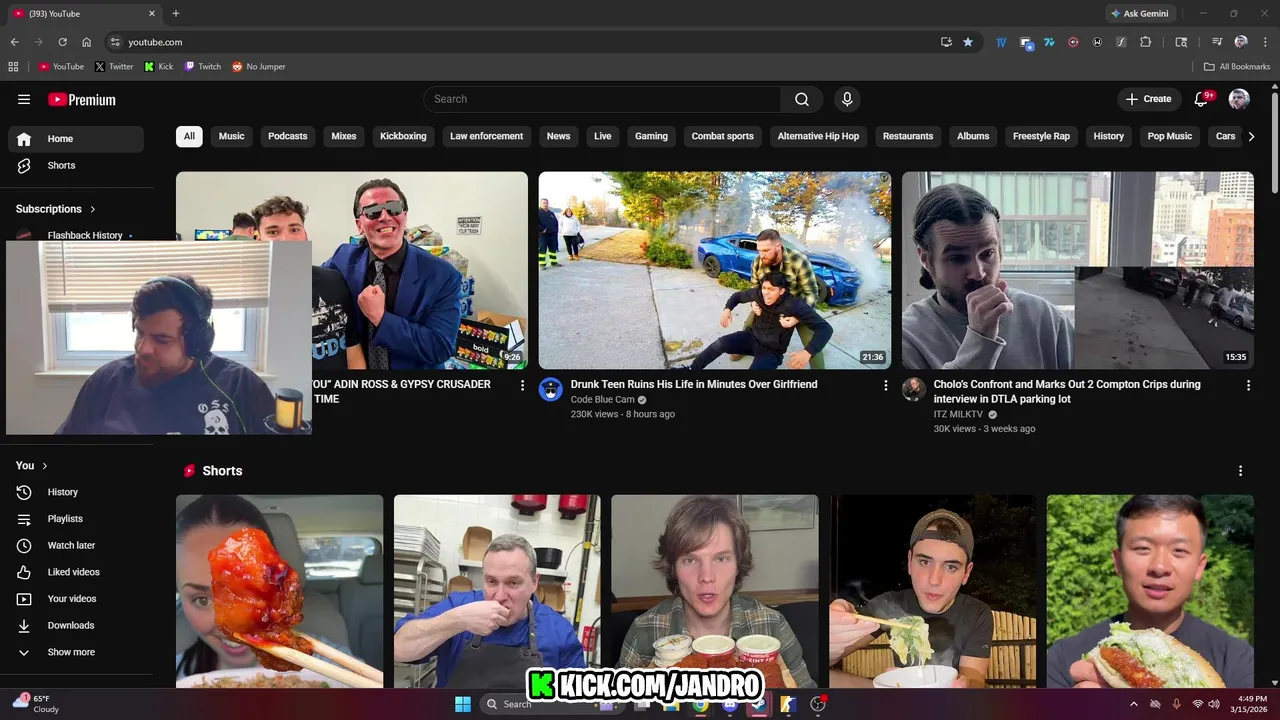The image size is (1280, 720).
Task: Open options menu for Cholo's Confront video
Action: click(1248, 385)
